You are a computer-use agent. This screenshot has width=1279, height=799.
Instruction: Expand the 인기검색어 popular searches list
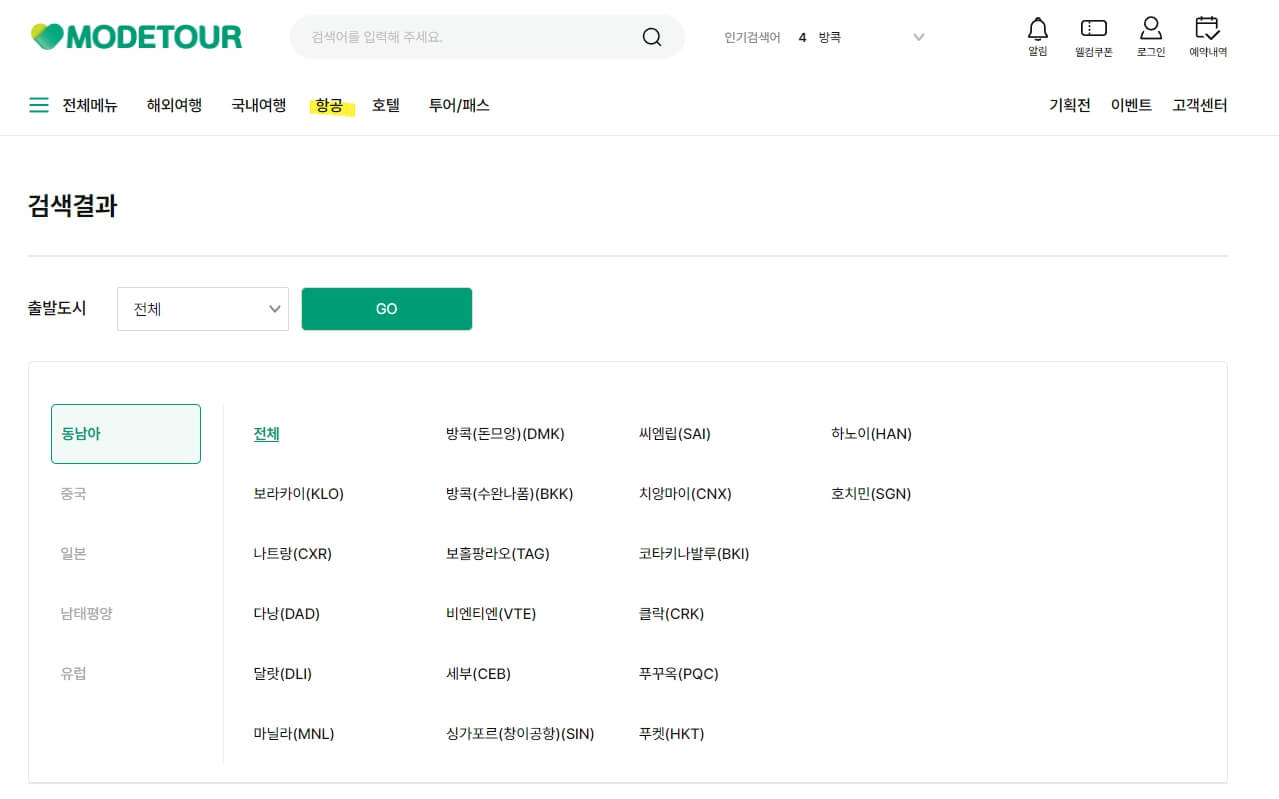(x=918, y=36)
